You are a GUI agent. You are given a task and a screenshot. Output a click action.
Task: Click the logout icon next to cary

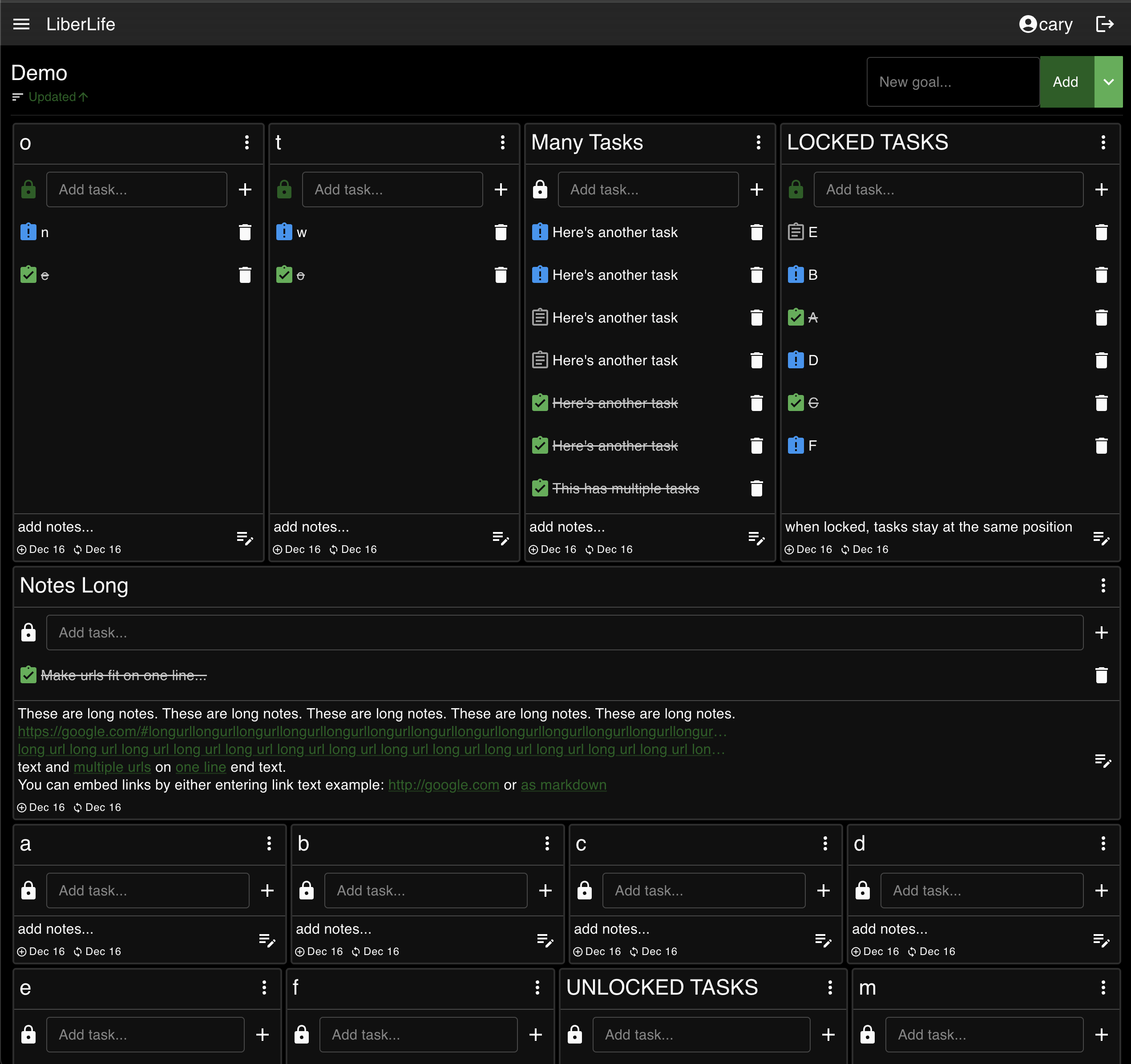pos(1104,24)
